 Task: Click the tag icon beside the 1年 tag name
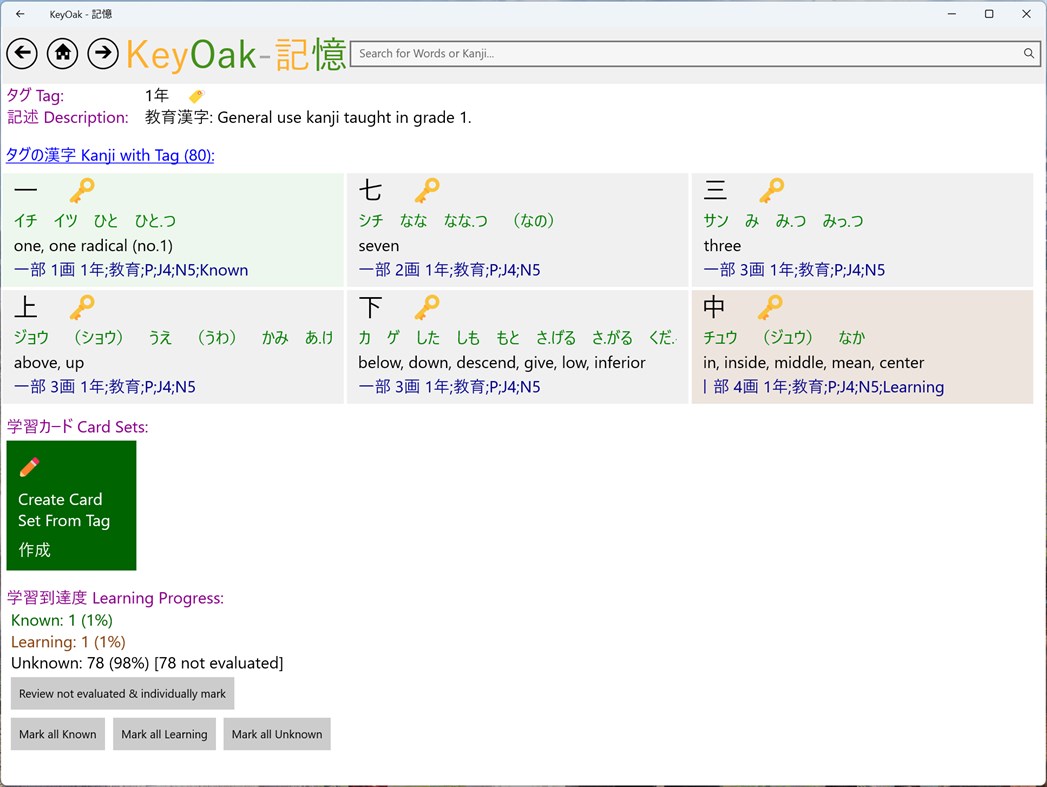pos(196,94)
